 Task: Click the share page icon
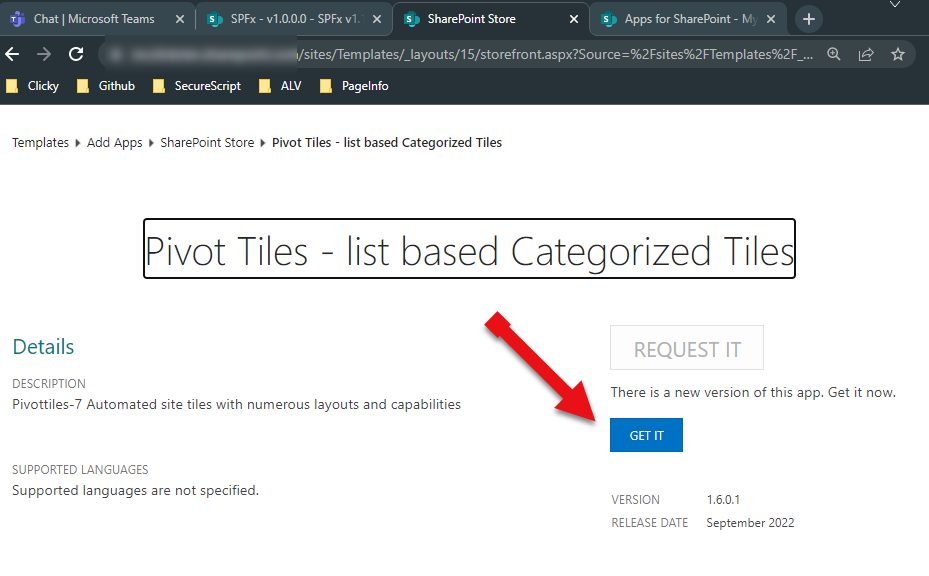[866, 55]
